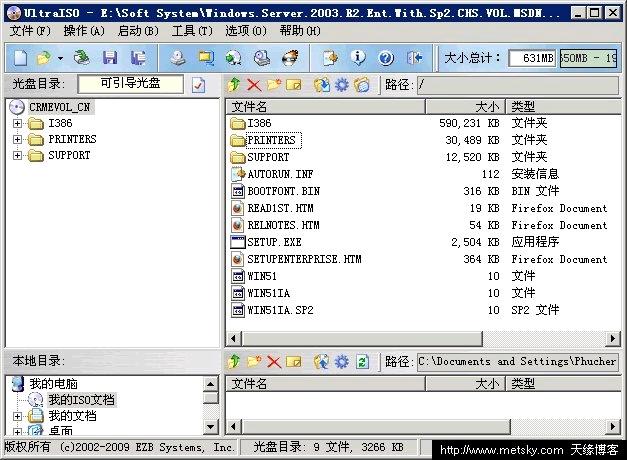The image size is (627, 460).
Task: Select 我的电脑 in local tree
Action: pyautogui.click(x=54, y=384)
